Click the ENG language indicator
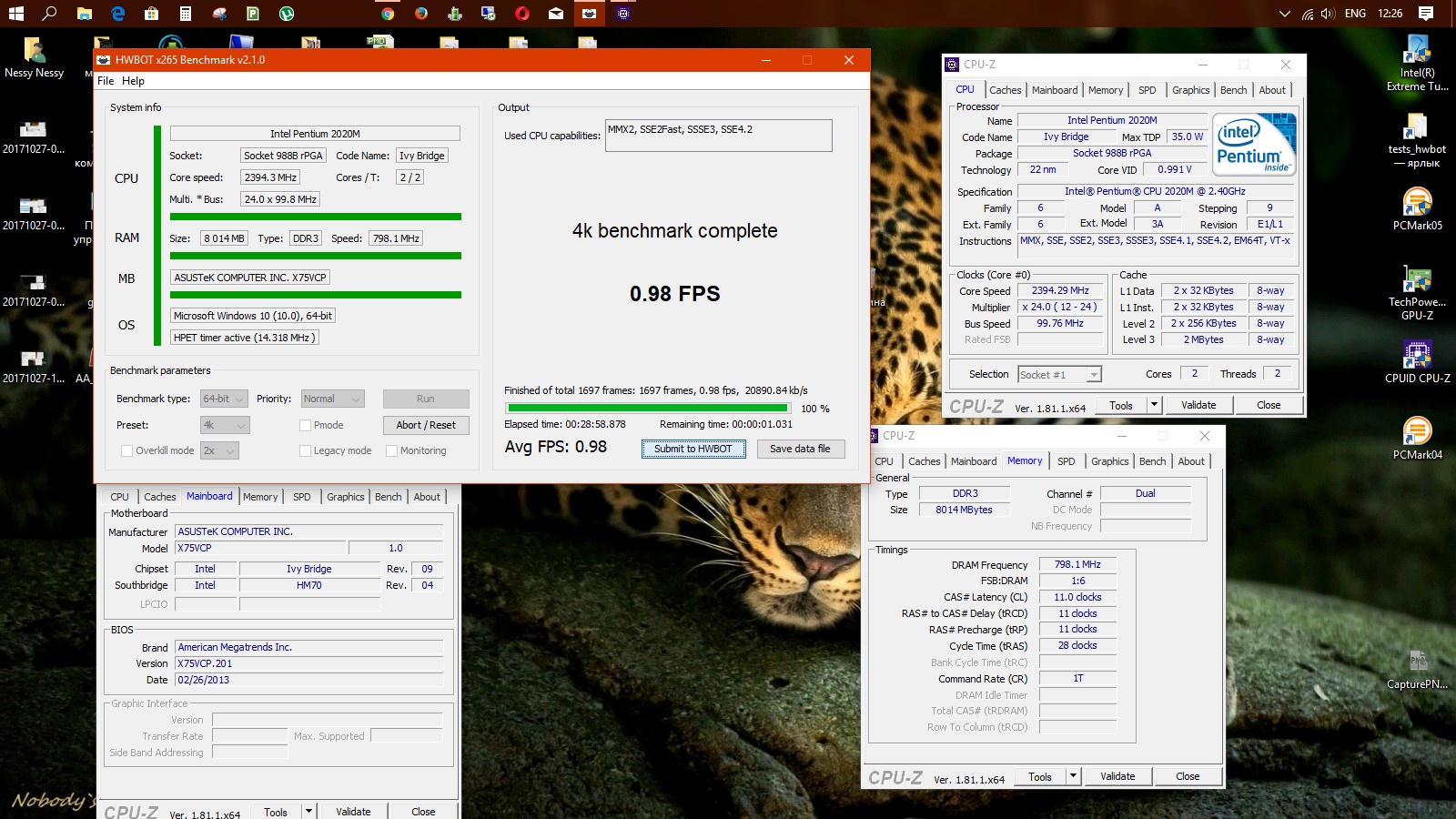This screenshot has width=1456, height=819. pos(1355,13)
